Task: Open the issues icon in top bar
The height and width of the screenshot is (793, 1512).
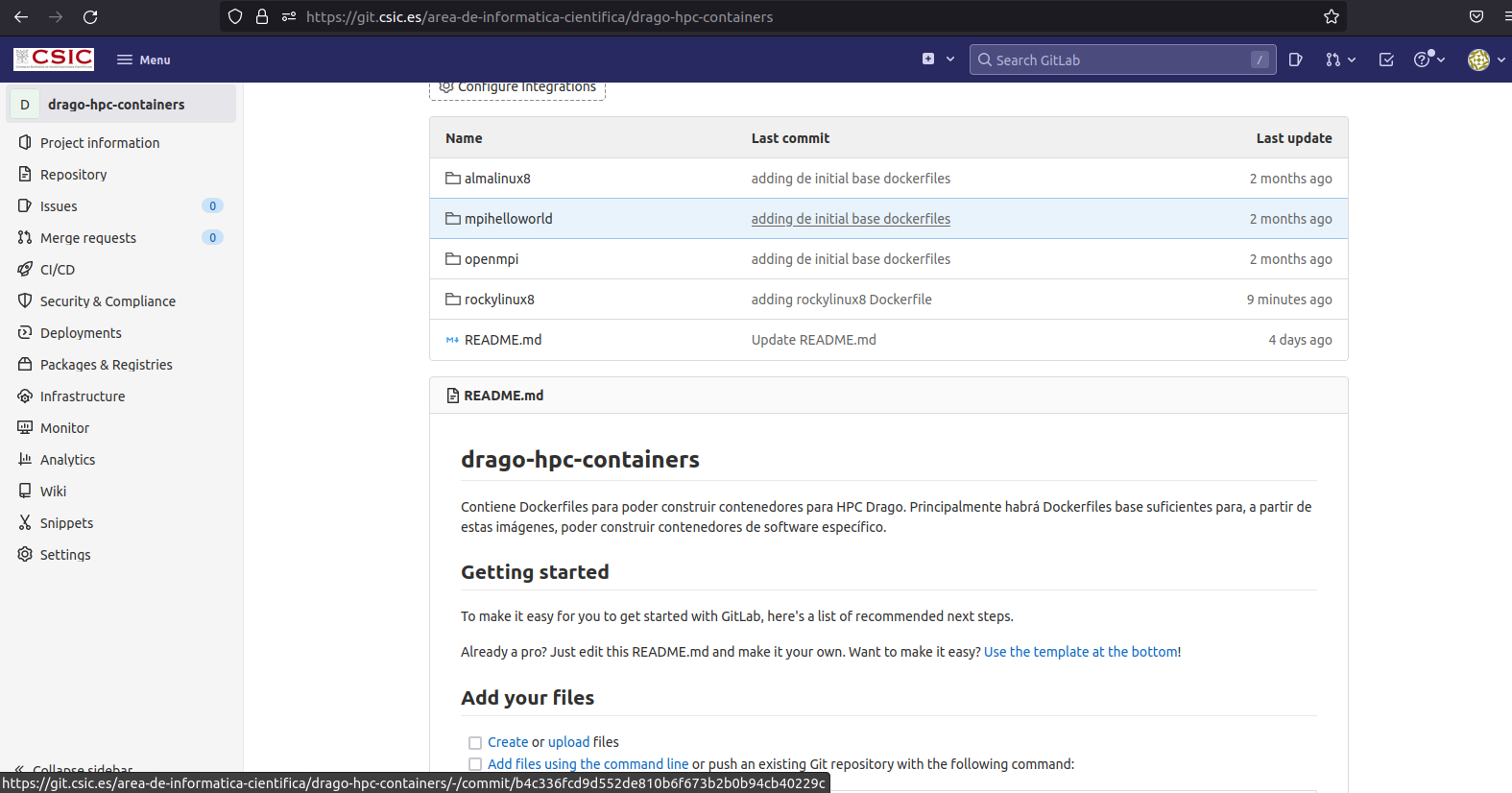Action: (1295, 60)
